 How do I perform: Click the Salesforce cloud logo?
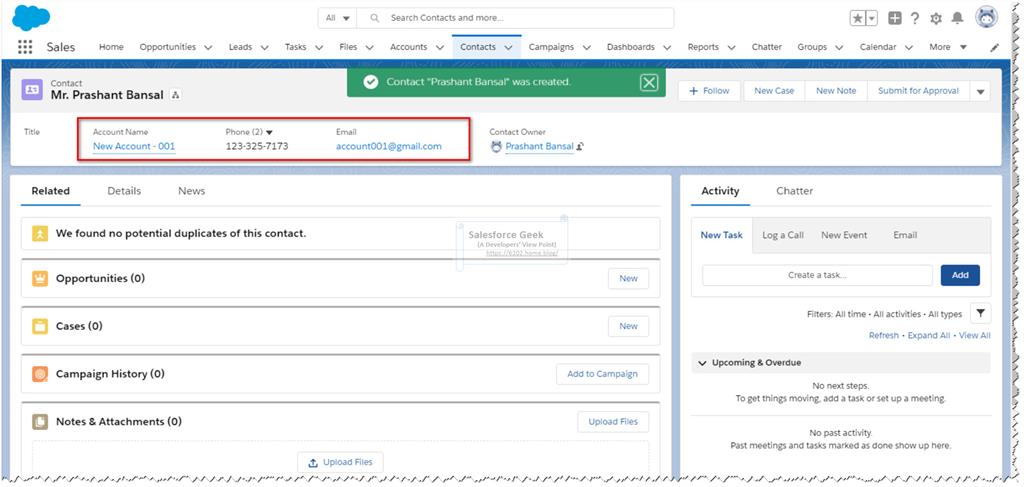[31, 17]
